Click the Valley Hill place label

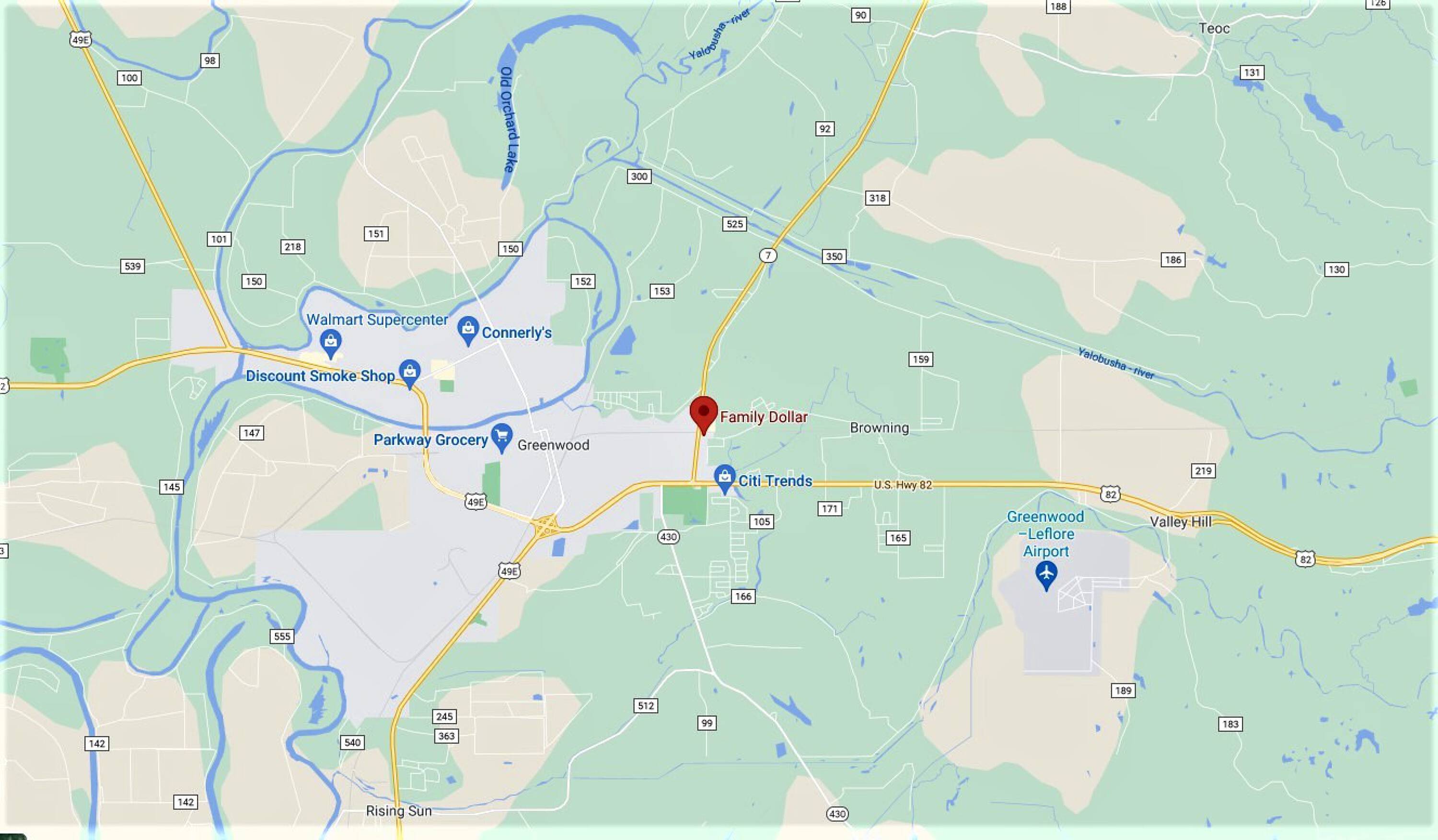[1181, 521]
